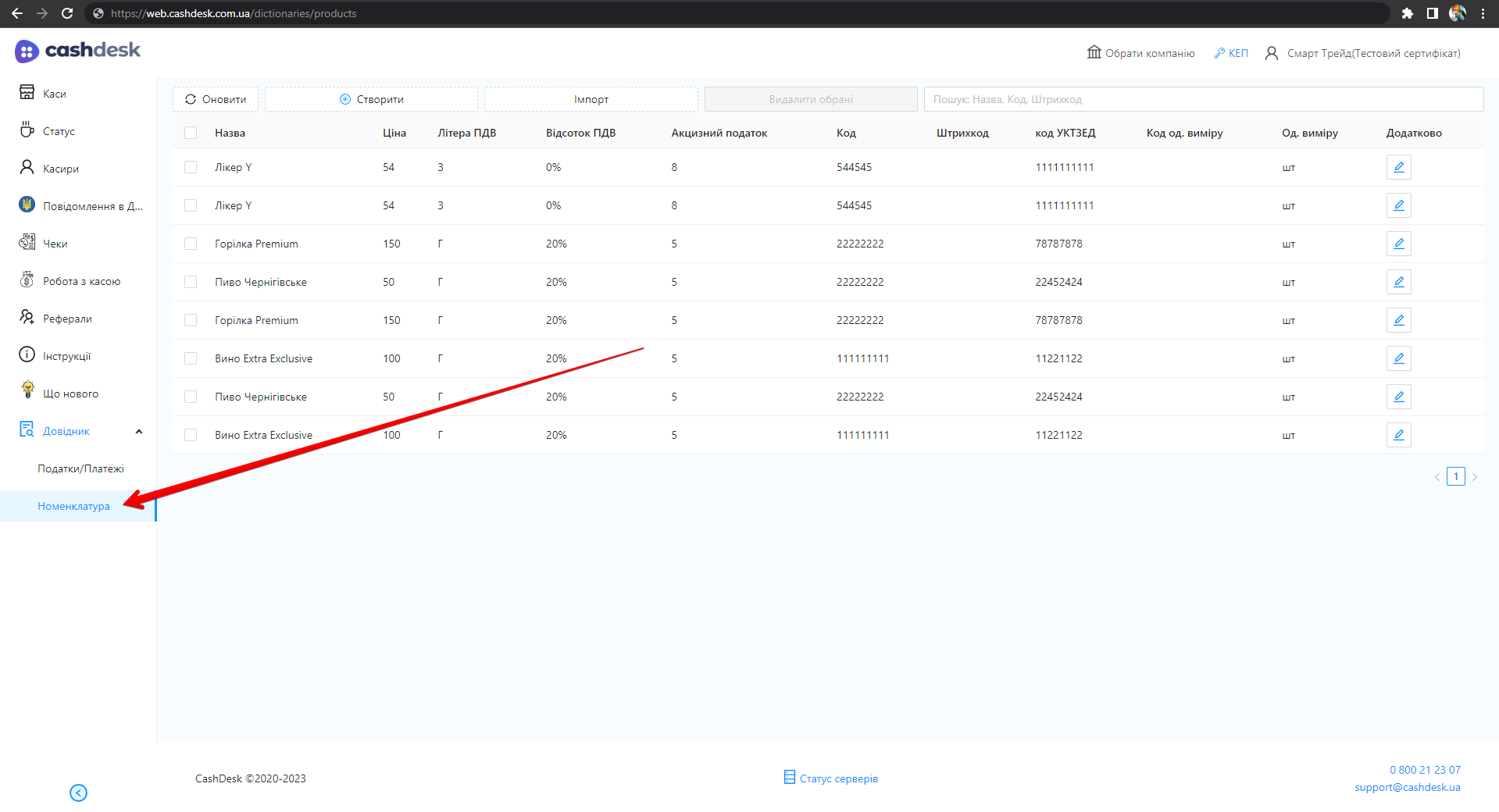Open Податки/Платежі submenu item
The width and height of the screenshot is (1499, 812).
click(x=80, y=468)
